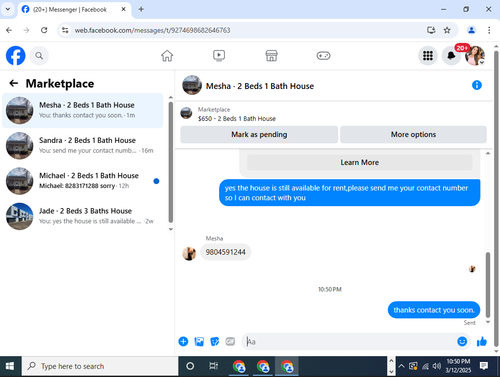Open Jade - 2 Beds 3 Baths House chat
This screenshot has height=377, width=500.
coord(83,216)
